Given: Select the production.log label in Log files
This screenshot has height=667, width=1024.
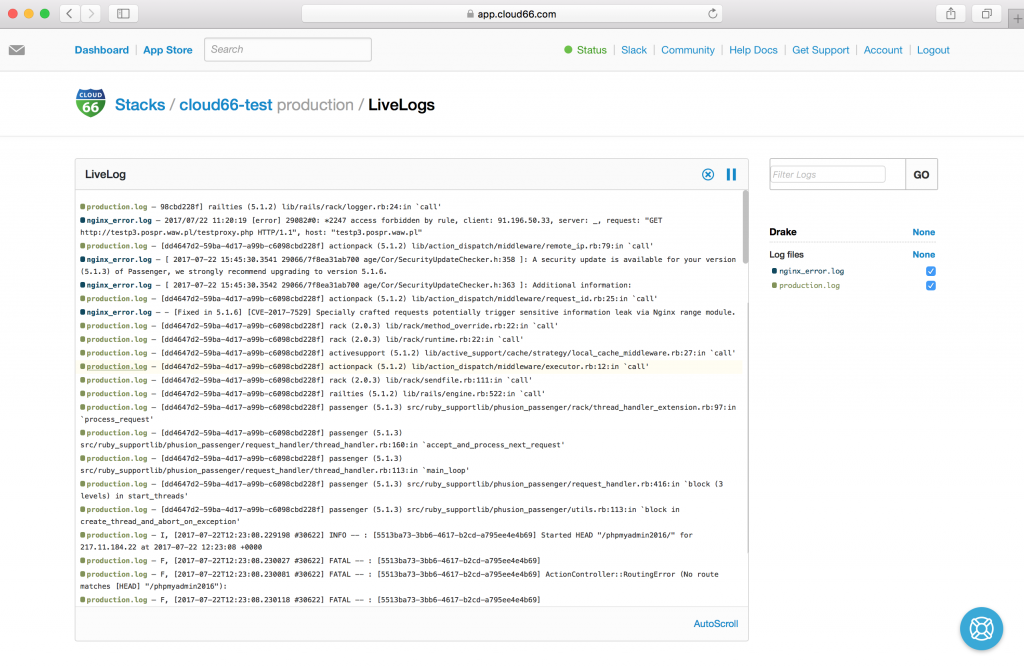Looking at the screenshot, I should [809, 285].
